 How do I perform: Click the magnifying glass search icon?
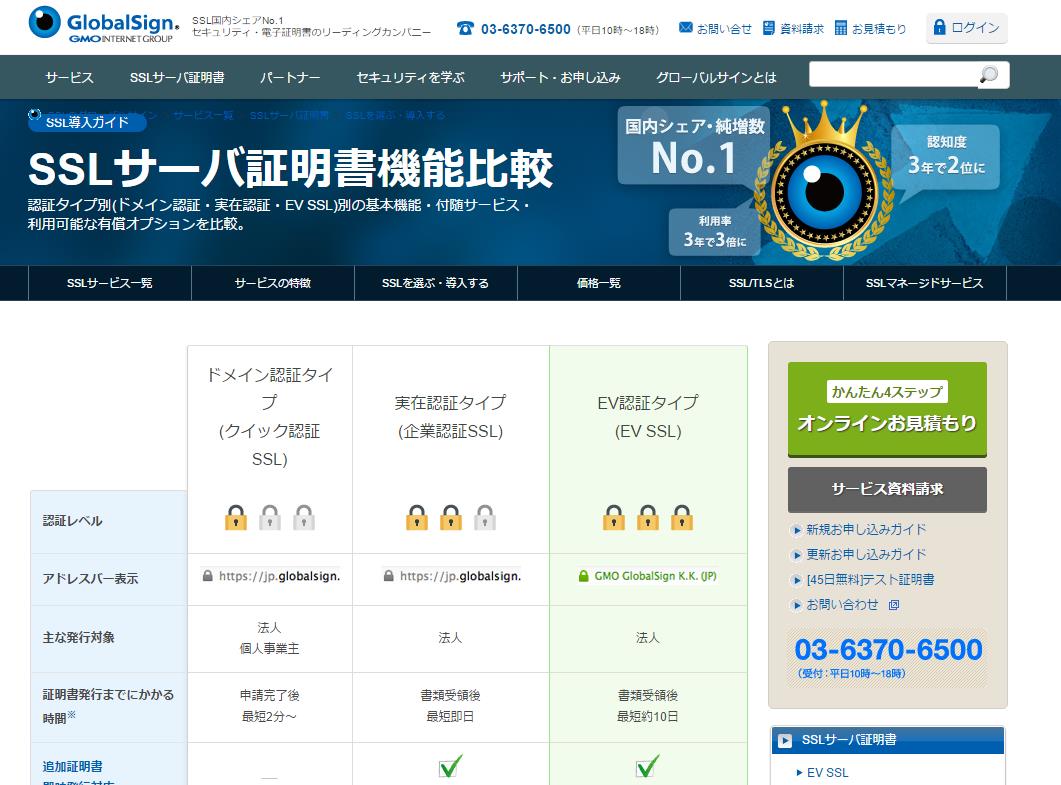[x=989, y=74]
